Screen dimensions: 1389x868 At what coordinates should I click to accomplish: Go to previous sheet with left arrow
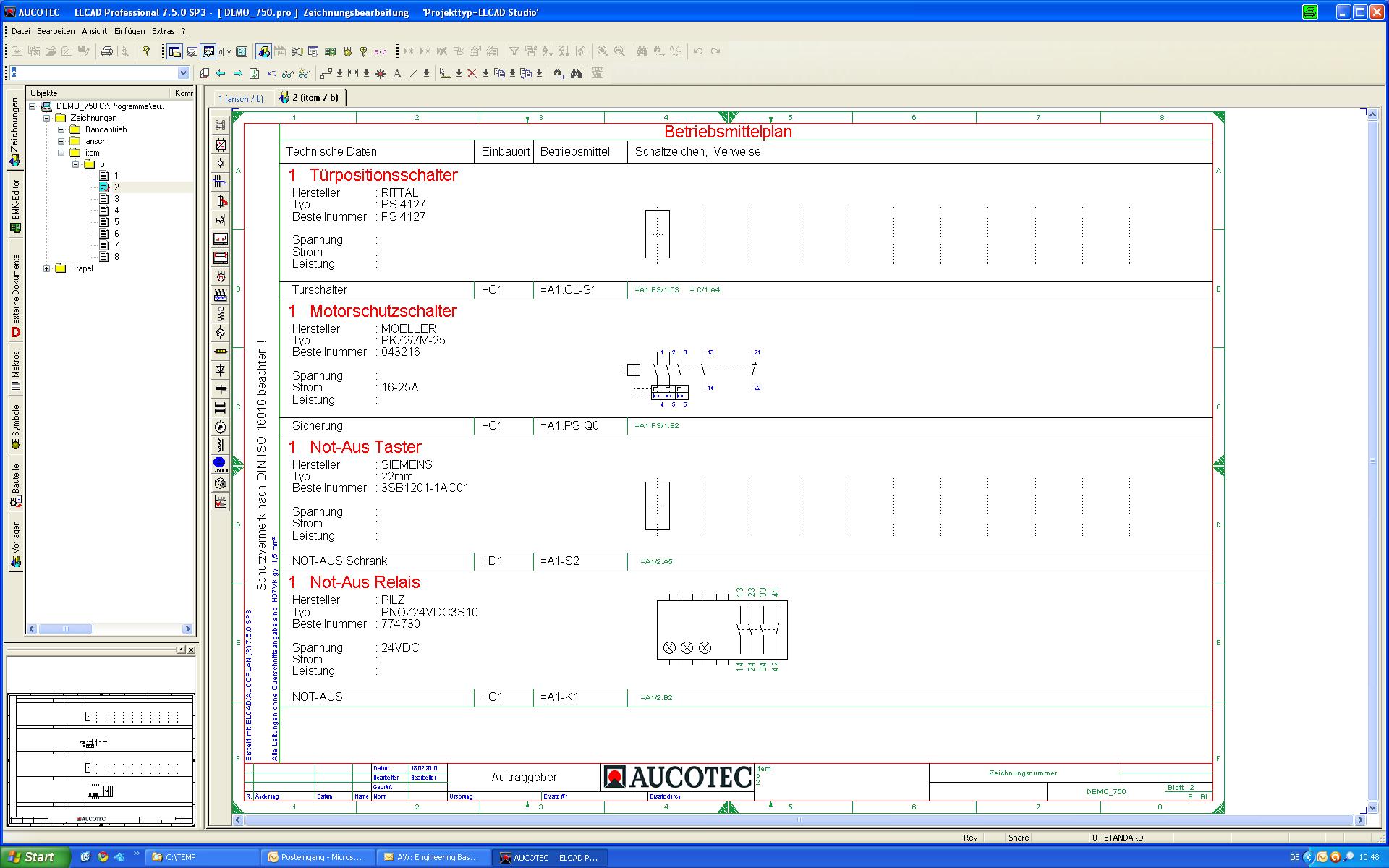(x=221, y=73)
